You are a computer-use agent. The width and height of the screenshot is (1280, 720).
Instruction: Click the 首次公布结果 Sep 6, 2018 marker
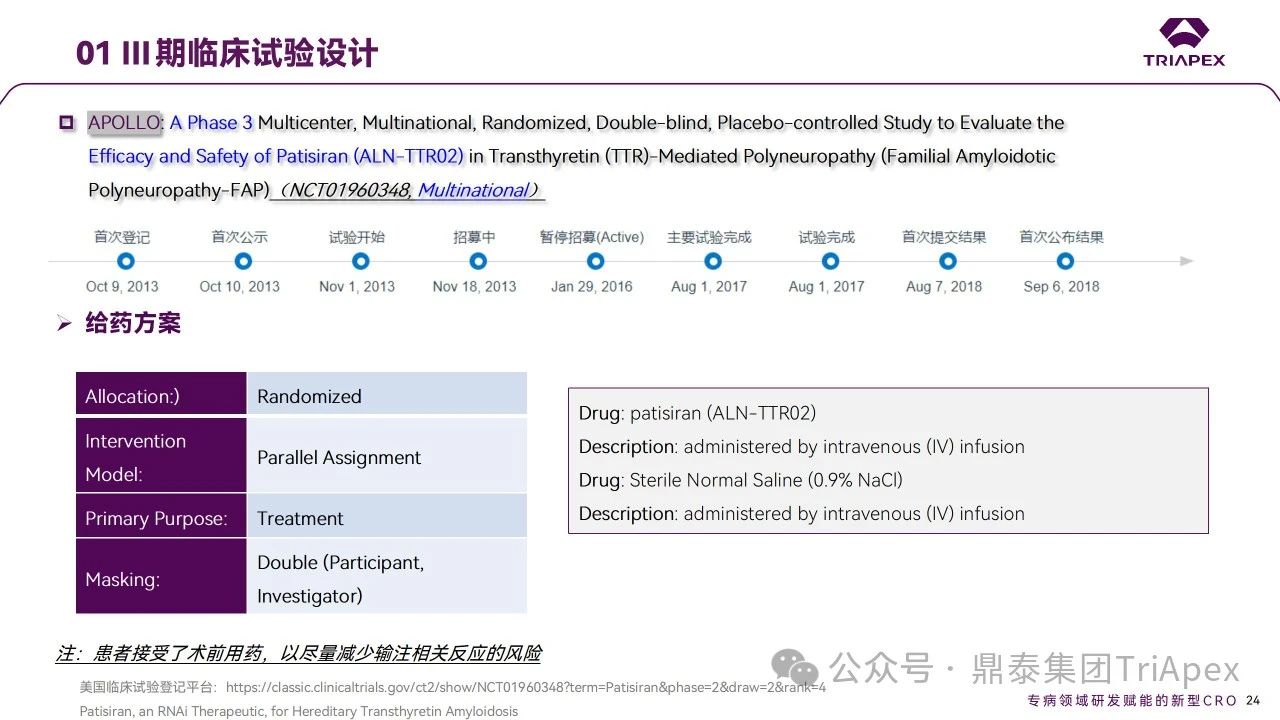[x=1065, y=261]
